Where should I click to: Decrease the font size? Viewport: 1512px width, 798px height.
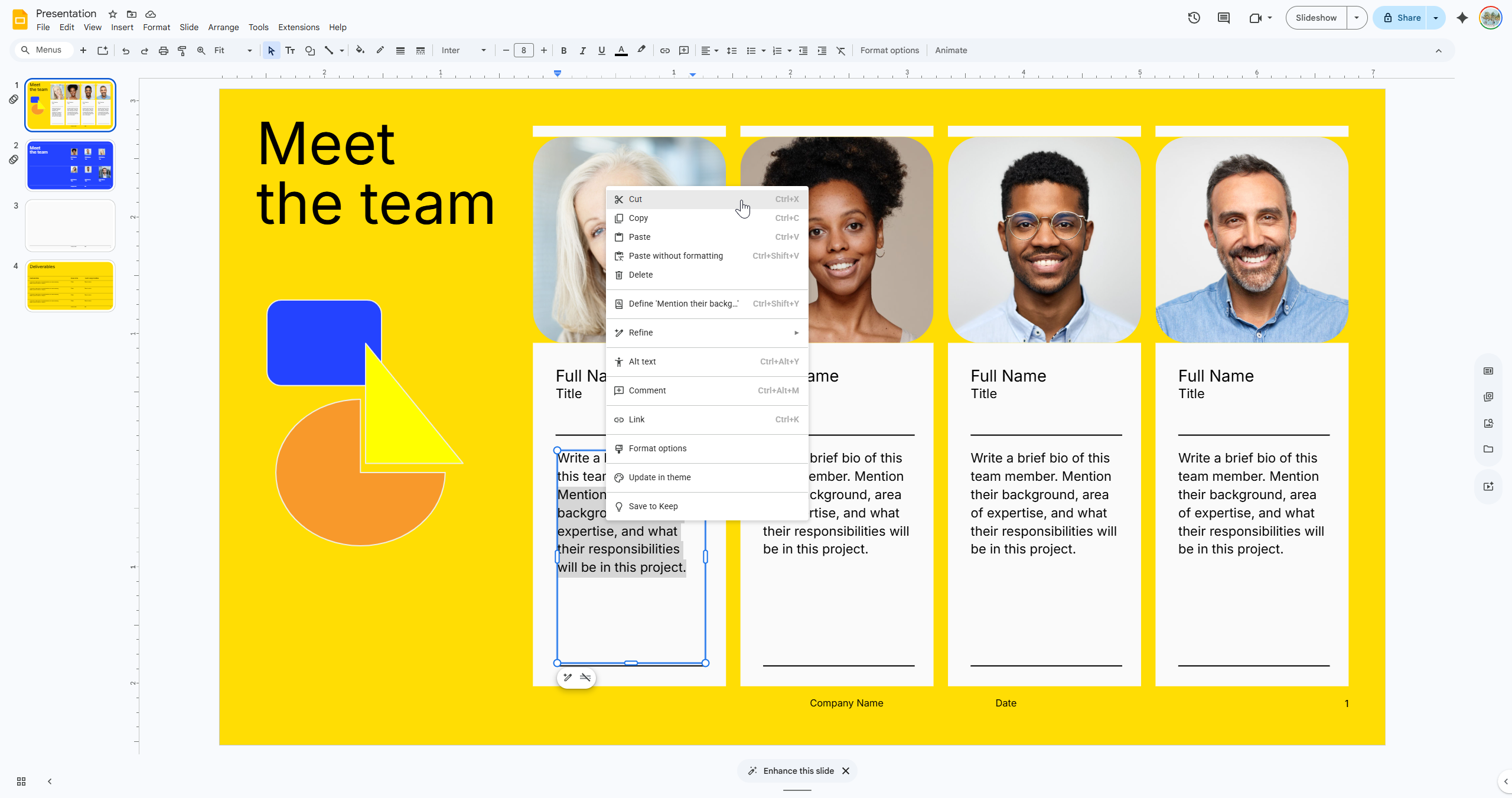pos(506,51)
